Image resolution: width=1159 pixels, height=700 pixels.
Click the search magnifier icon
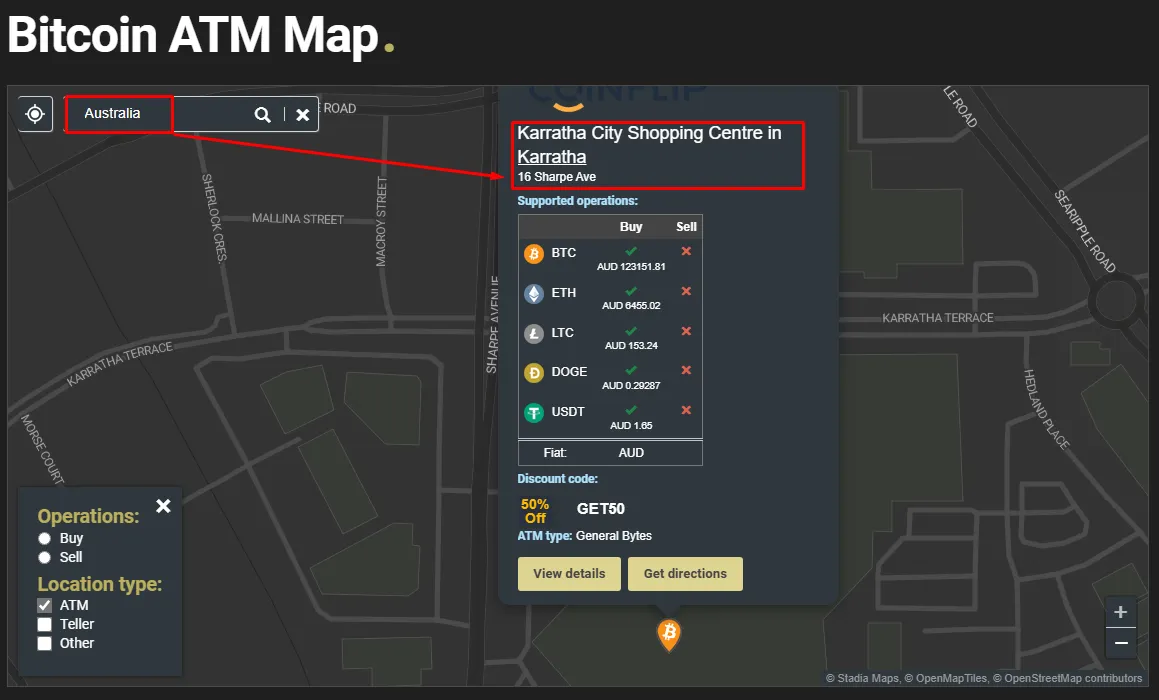[262, 115]
